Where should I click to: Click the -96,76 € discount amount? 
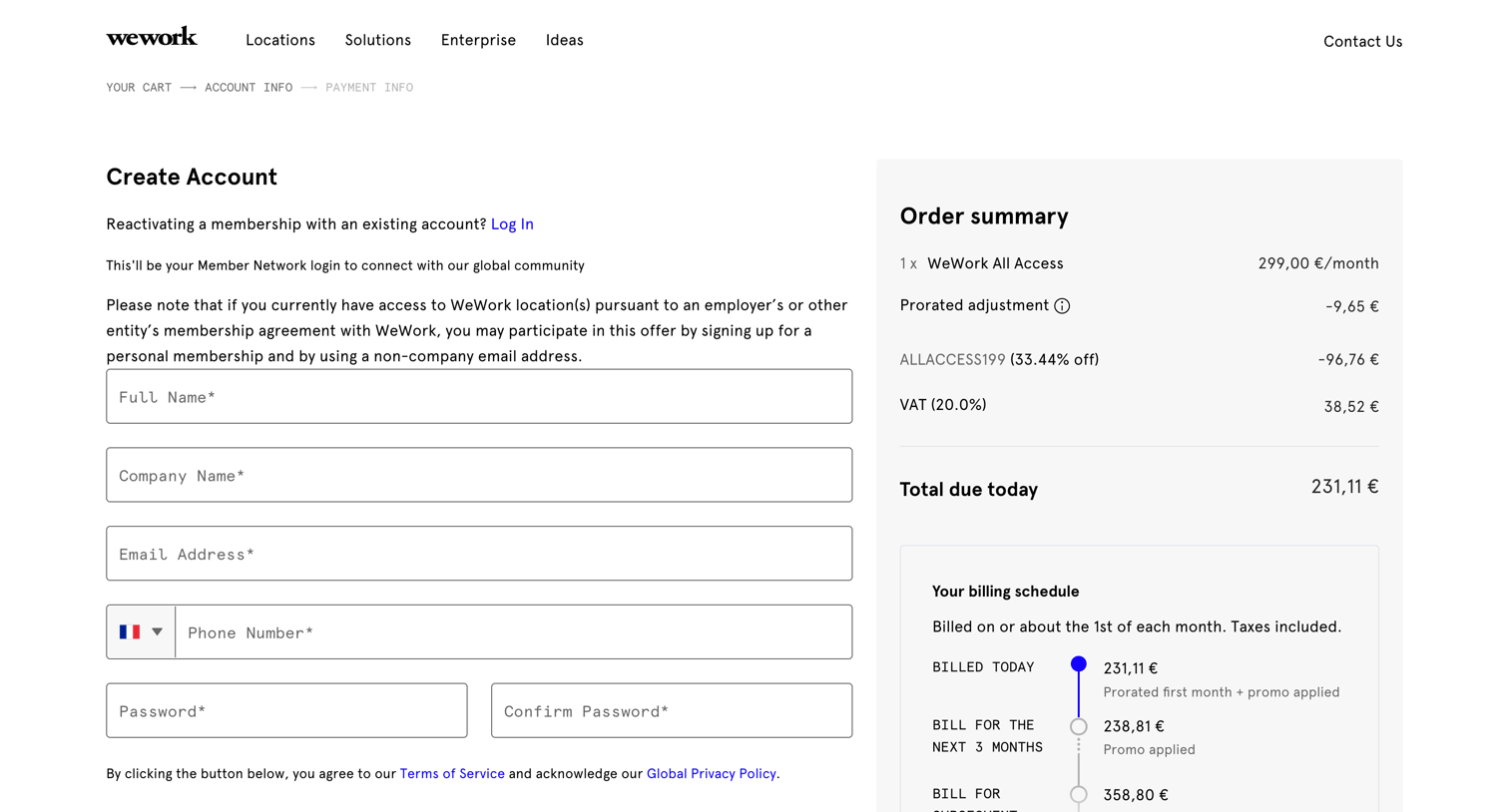pos(1348,360)
